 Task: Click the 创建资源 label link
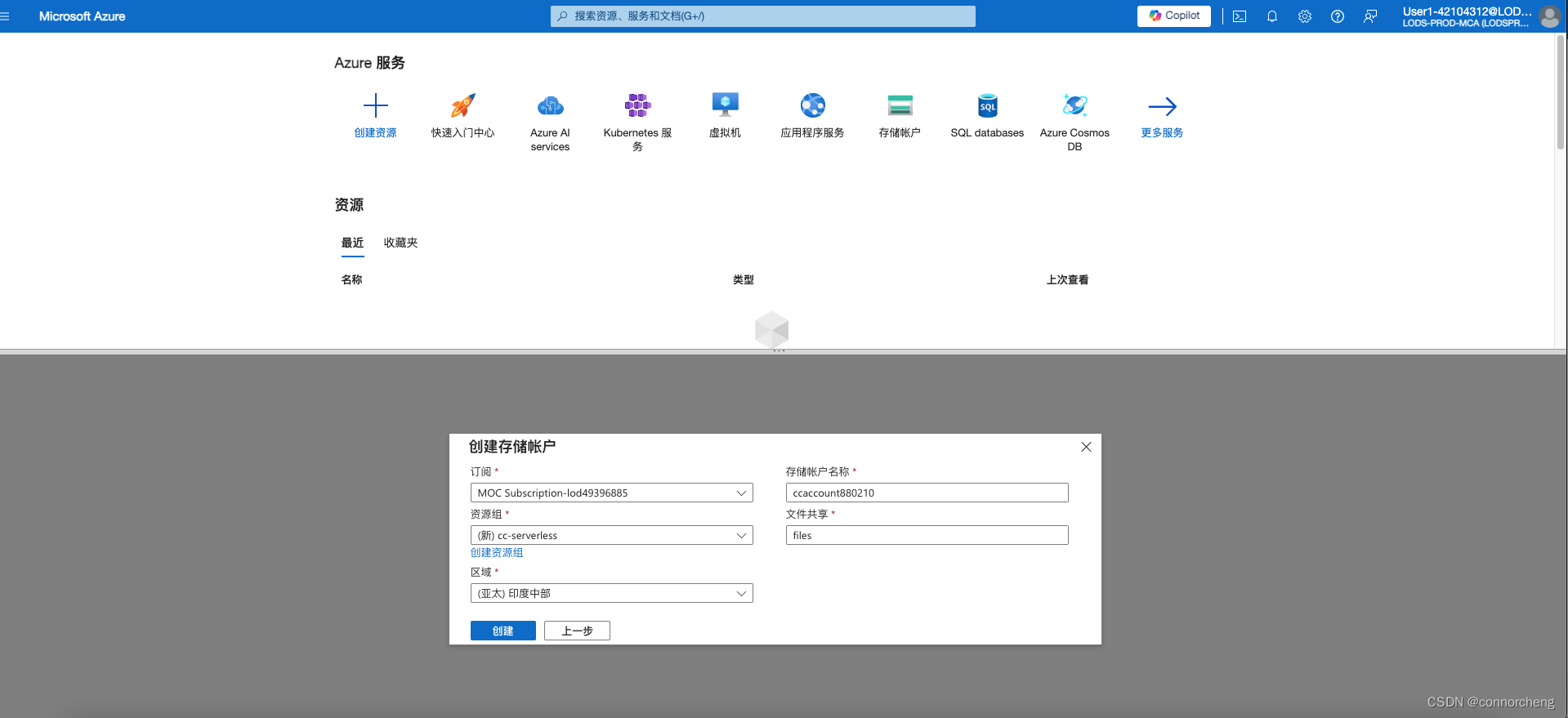(x=375, y=132)
